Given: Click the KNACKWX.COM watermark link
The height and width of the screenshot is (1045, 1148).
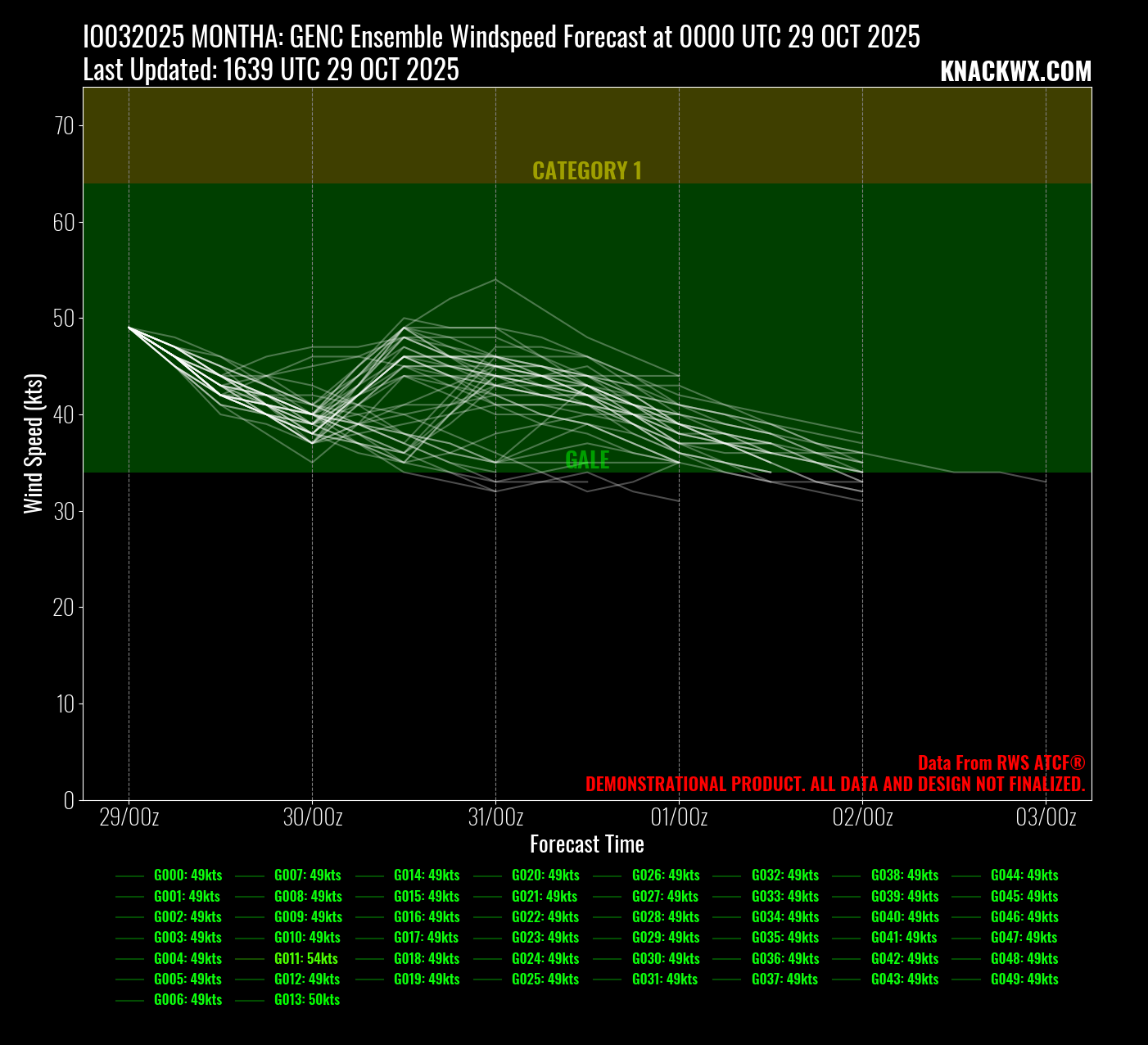Looking at the screenshot, I should 1015,71.
